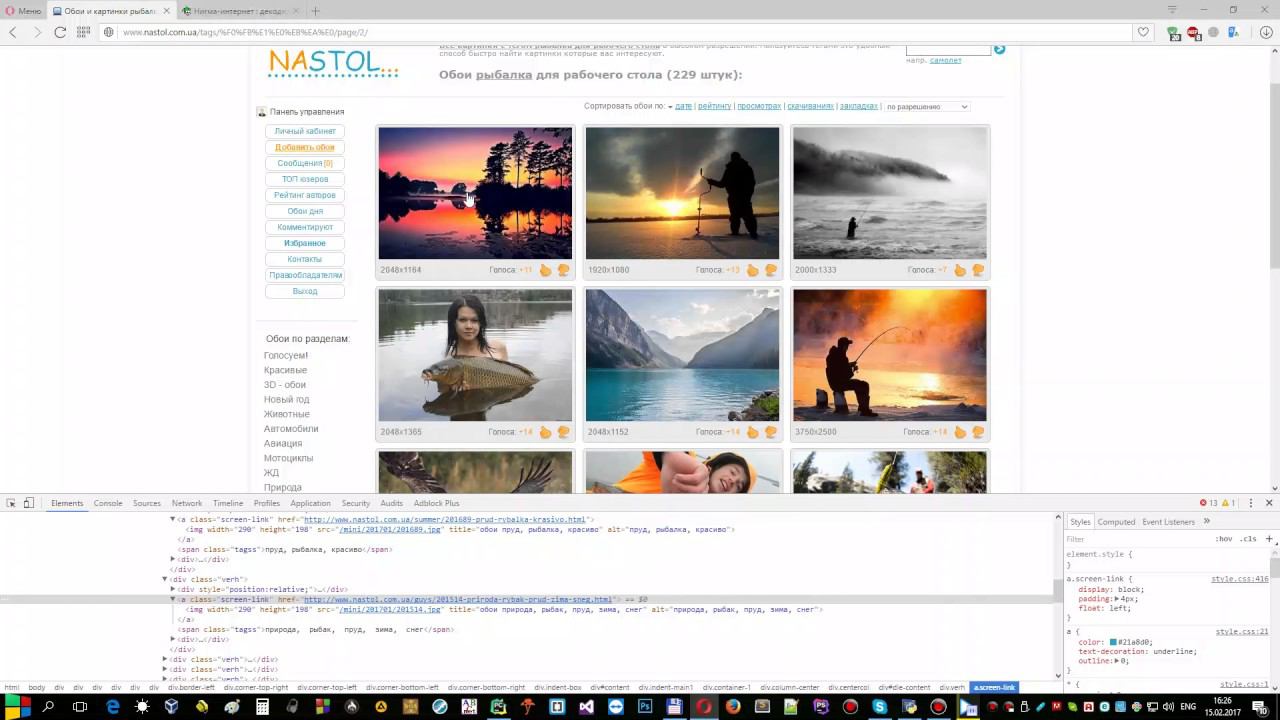Click 'Выход' sidebar button
This screenshot has height=720, width=1280.
305,291
